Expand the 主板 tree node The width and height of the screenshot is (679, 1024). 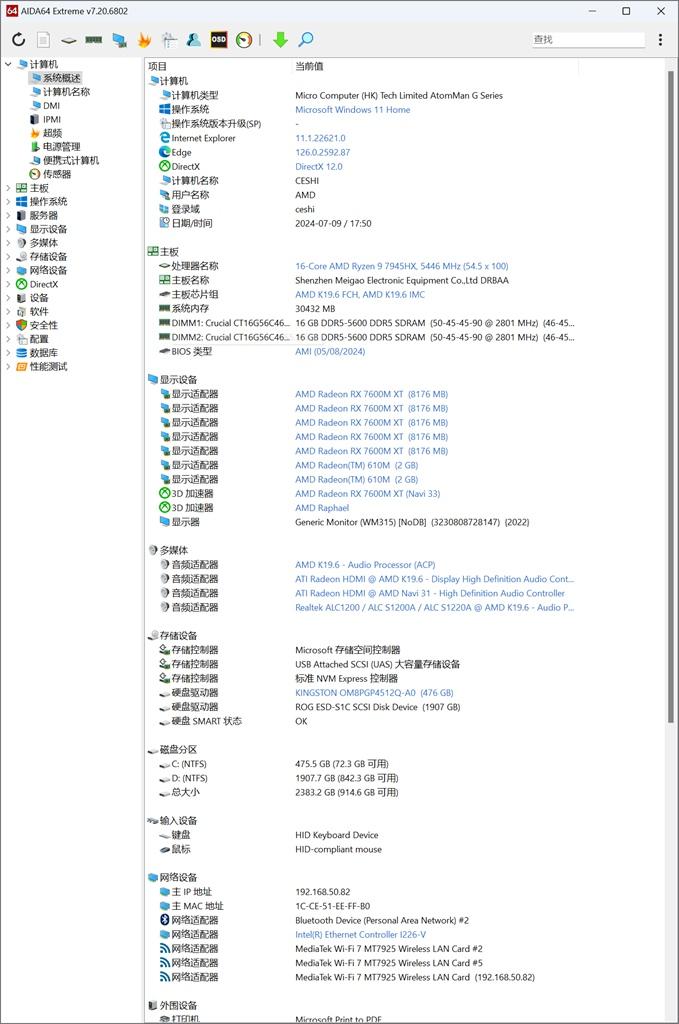8,188
